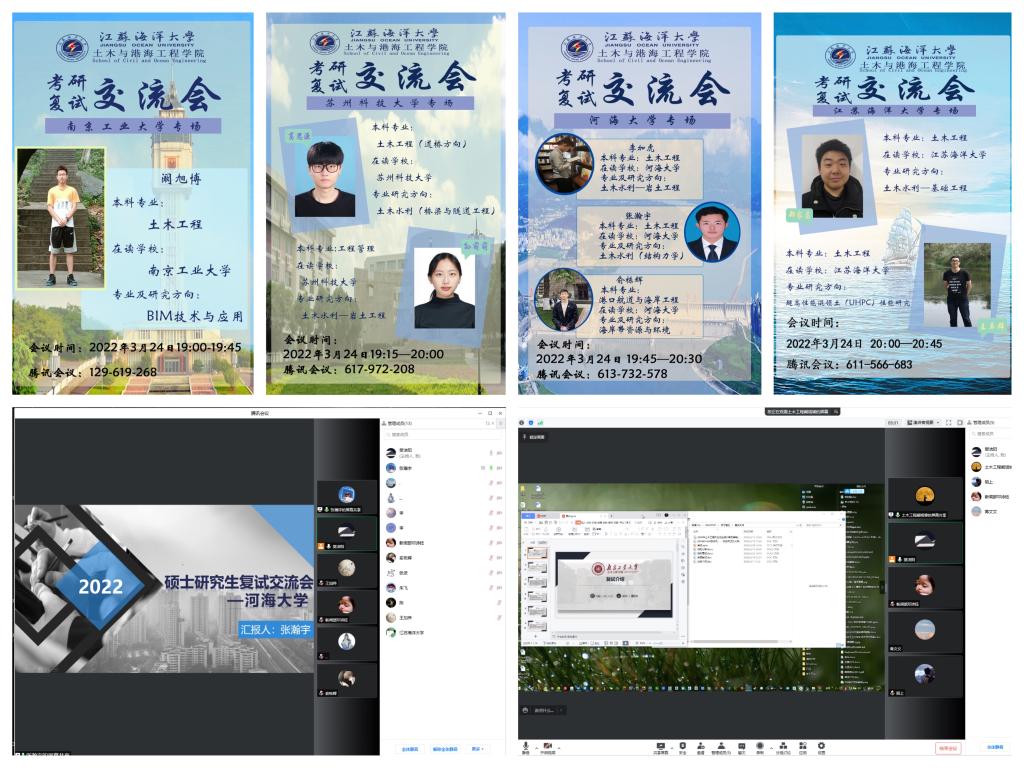The height and width of the screenshot is (768, 1024).
Task: Toggle fullscreen icon in right meeting top bar
Action: coord(947,423)
